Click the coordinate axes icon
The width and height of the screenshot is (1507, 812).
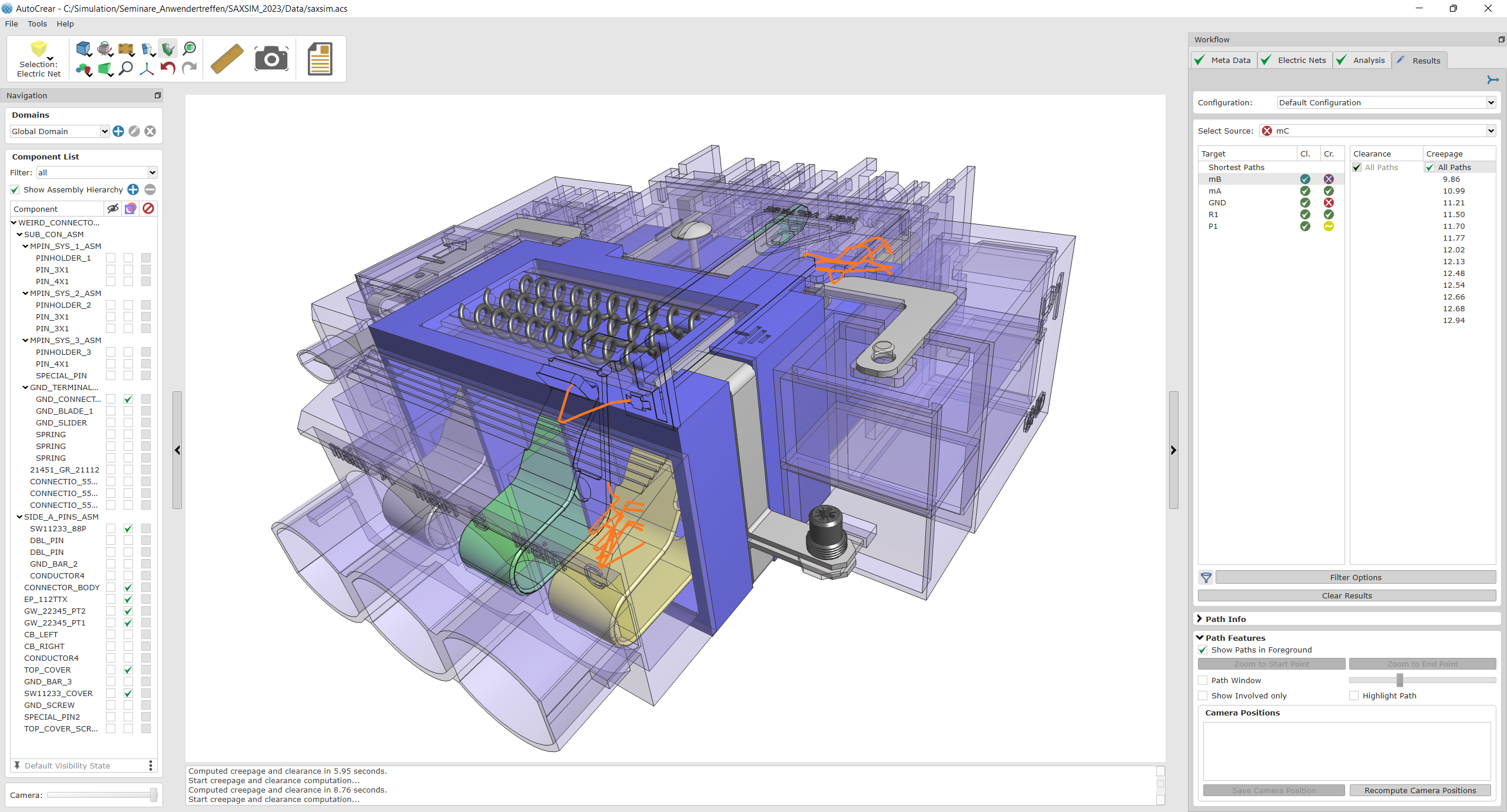pyautogui.click(x=147, y=69)
